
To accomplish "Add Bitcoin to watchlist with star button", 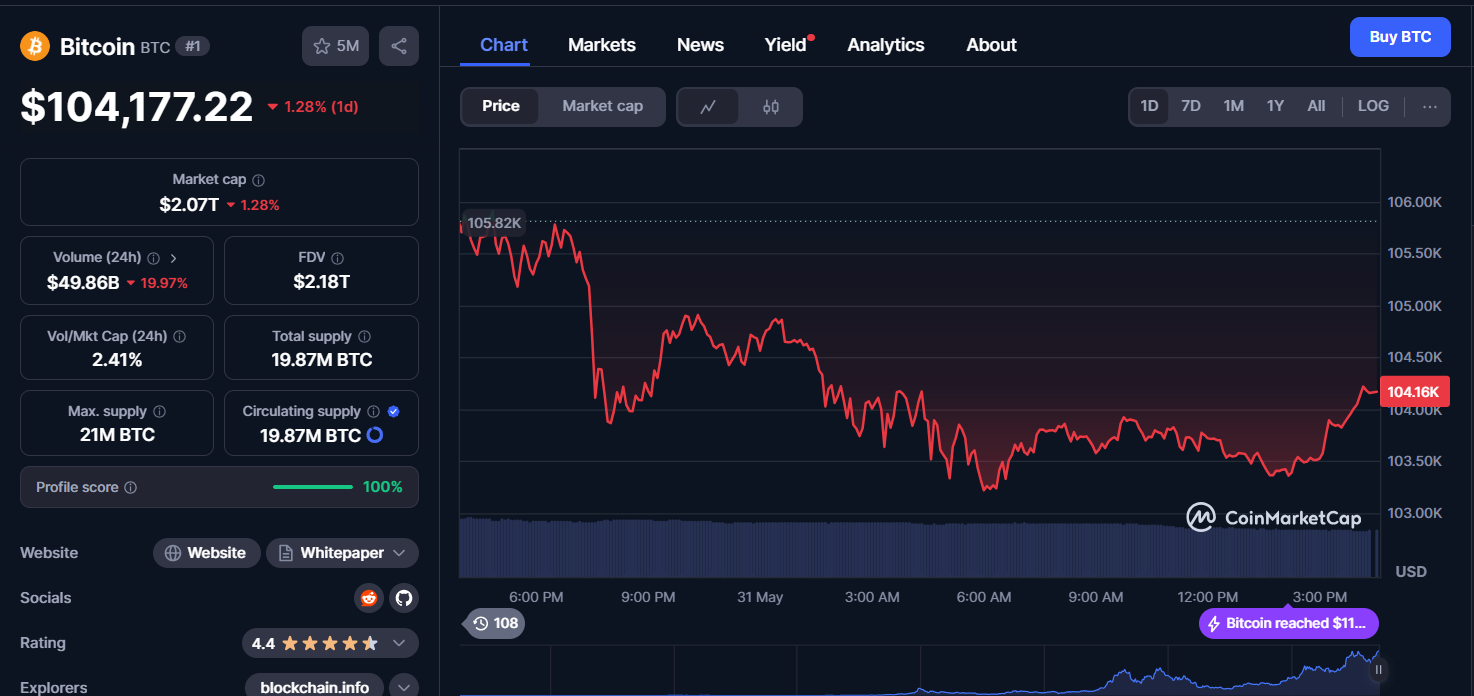I will (336, 46).
